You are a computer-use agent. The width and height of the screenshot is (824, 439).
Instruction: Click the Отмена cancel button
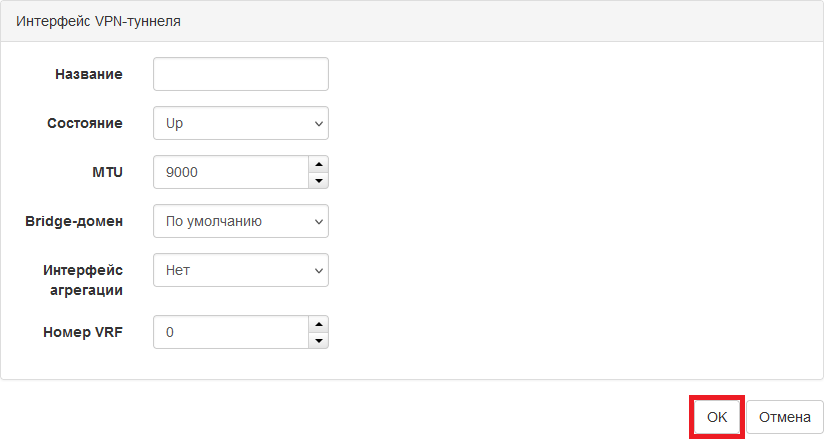[x=785, y=417]
